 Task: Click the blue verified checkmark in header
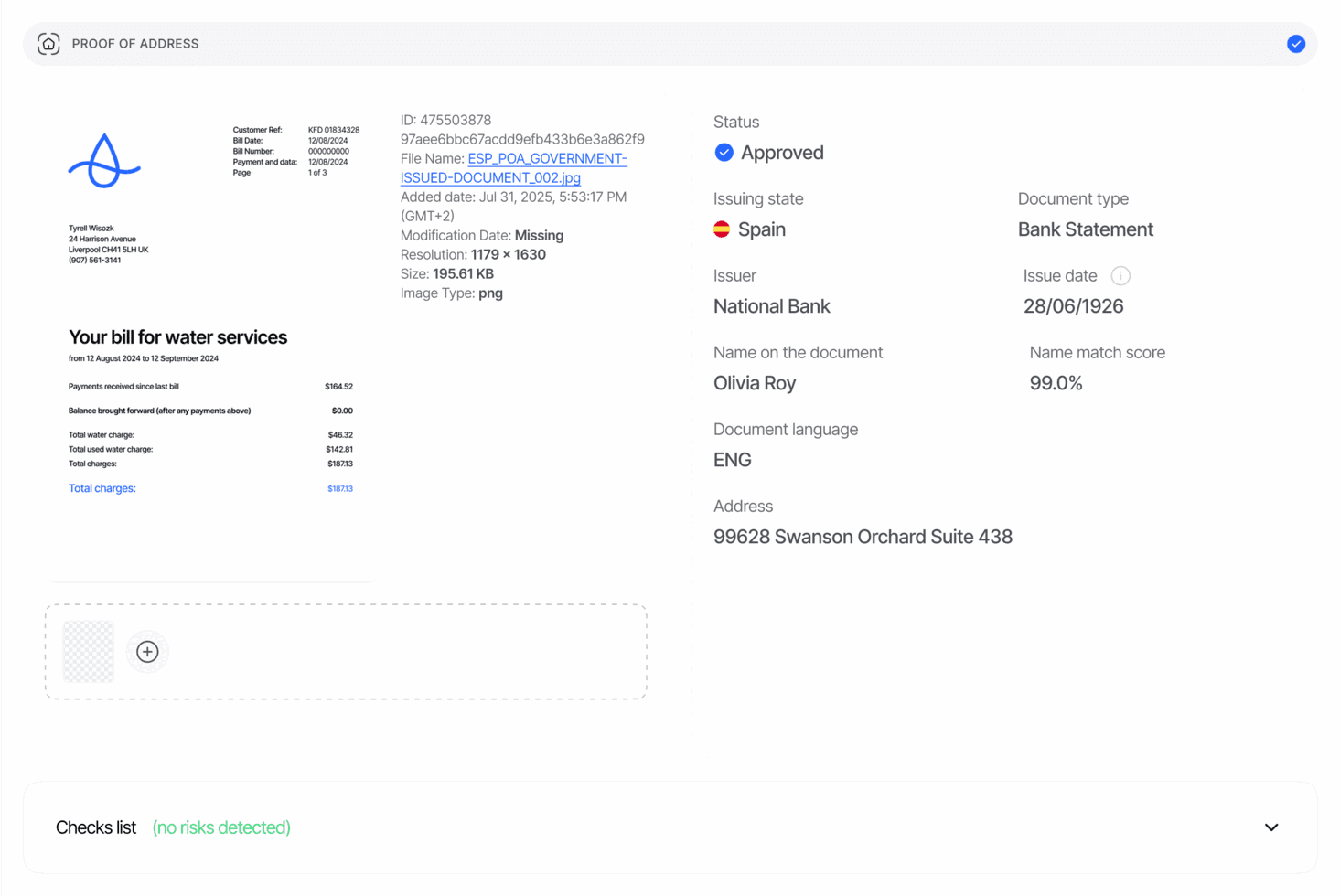tap(1295, 44)
